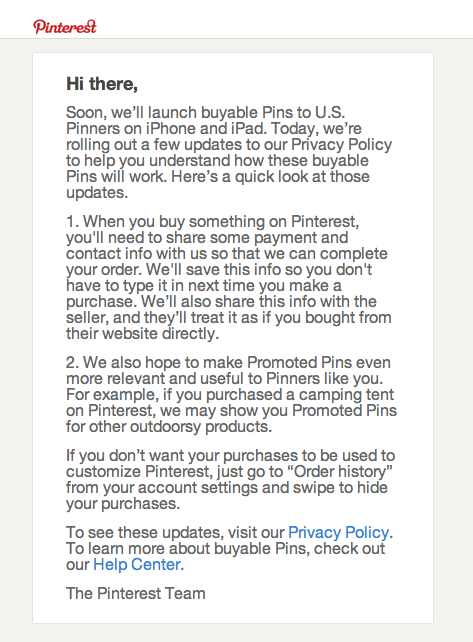Image resolution: width=473 pixels, height=642 pixels.
Task: Click the Pinterest logo in the header
Action: pyautogui.click(x=65, y=27)
